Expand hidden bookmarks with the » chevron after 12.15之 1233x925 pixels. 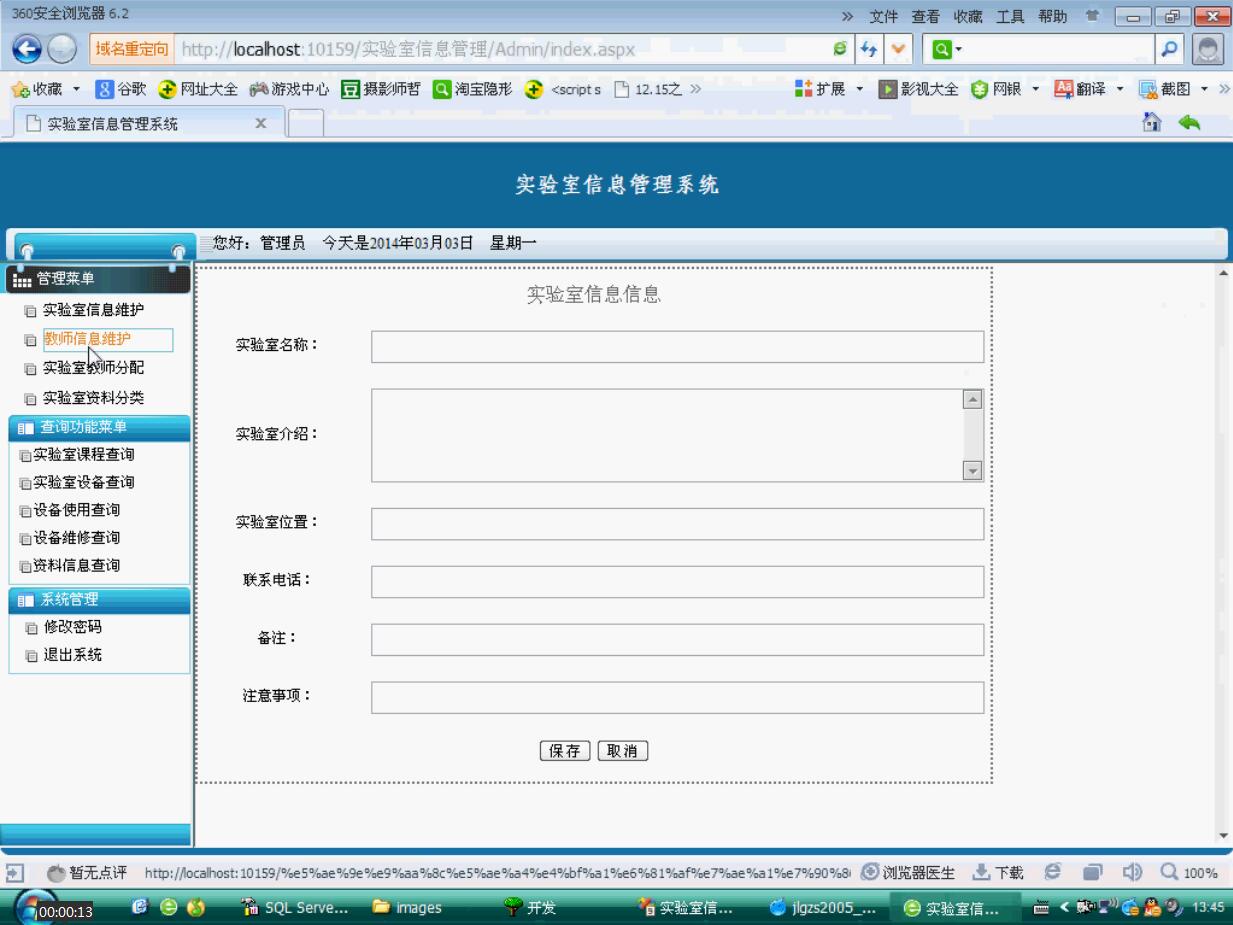pos(694,90)
